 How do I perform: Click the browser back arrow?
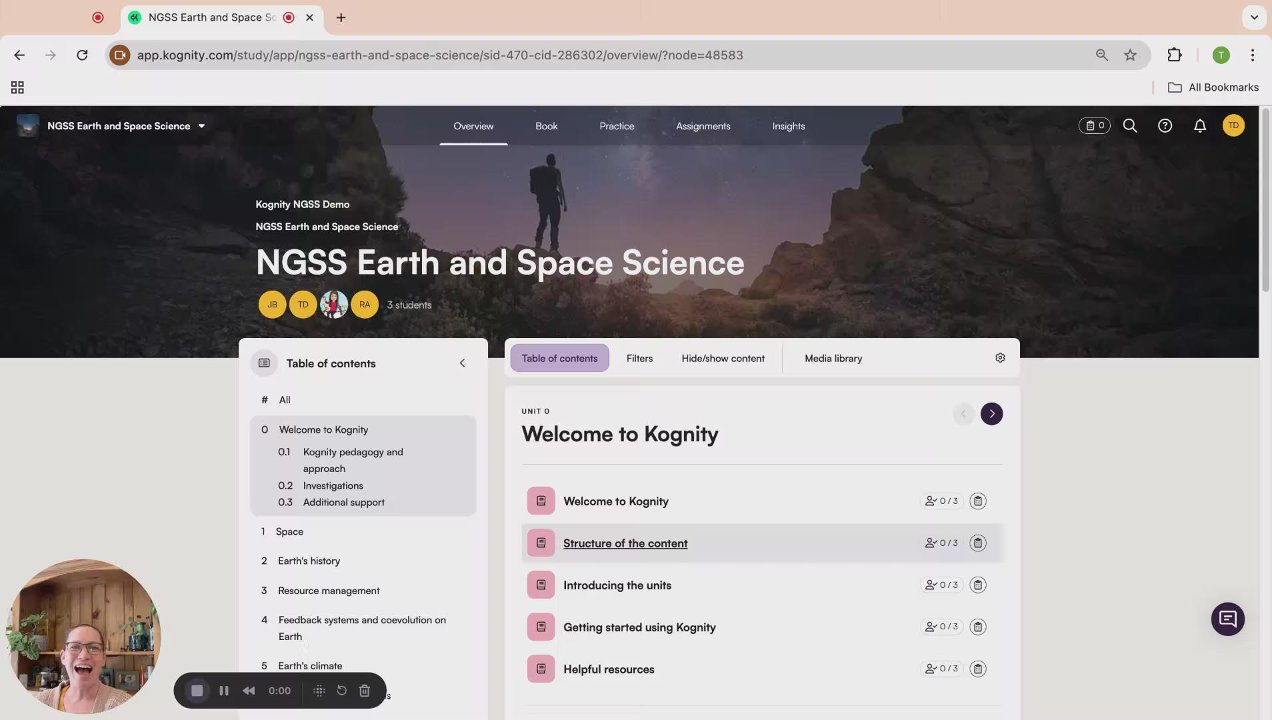(x=20, y=55)
